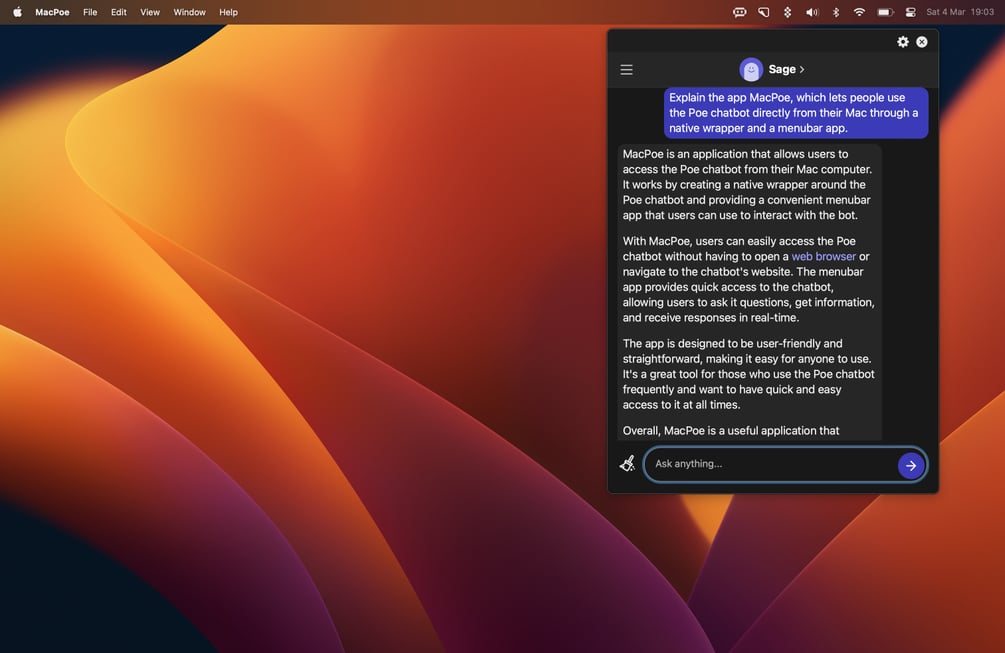Send message with the arrow button
1005x653 pixels.
[911, 465]
